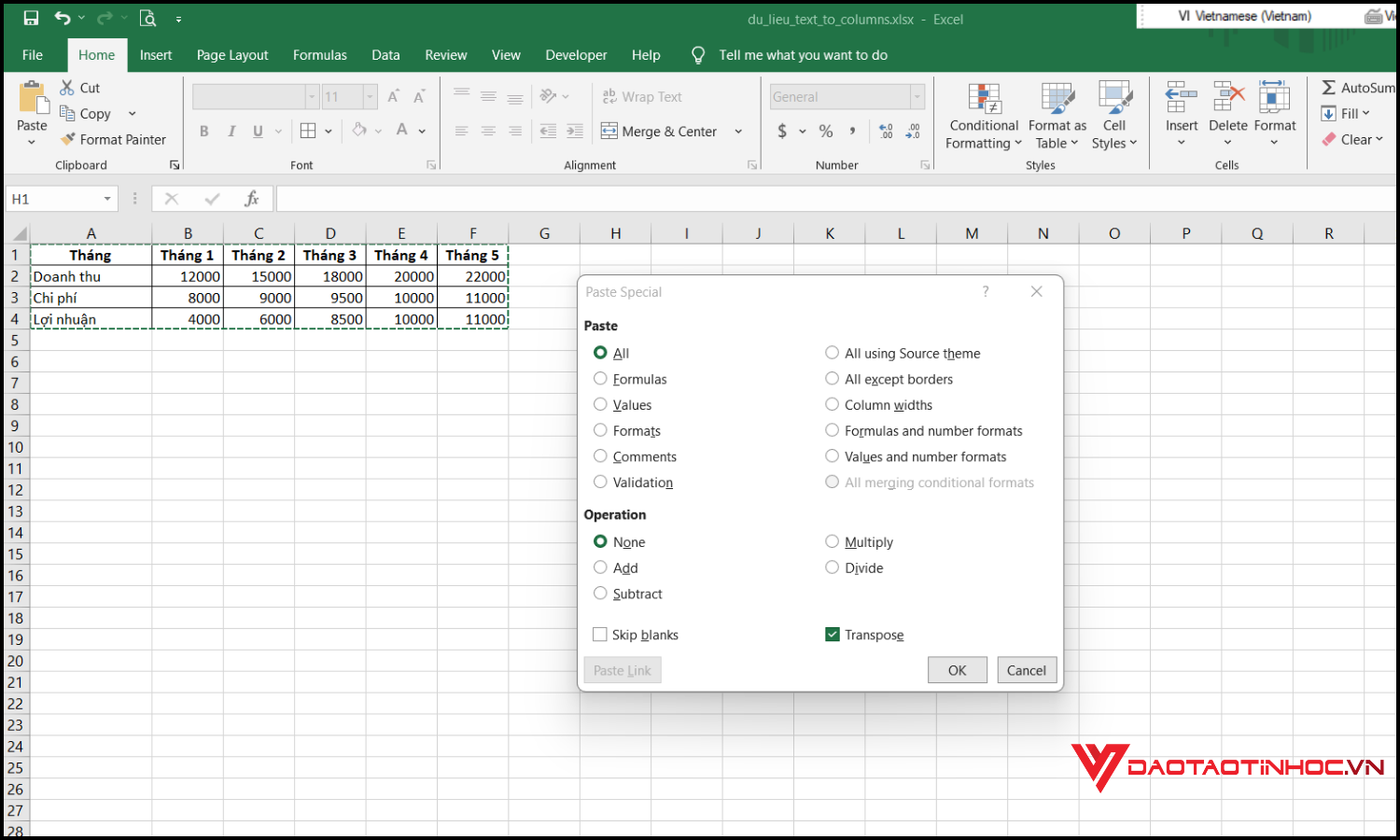Viewport: 1400px width, 840px height.
Task: Click the OK button in Paste Special
Action: click(957, 669)
